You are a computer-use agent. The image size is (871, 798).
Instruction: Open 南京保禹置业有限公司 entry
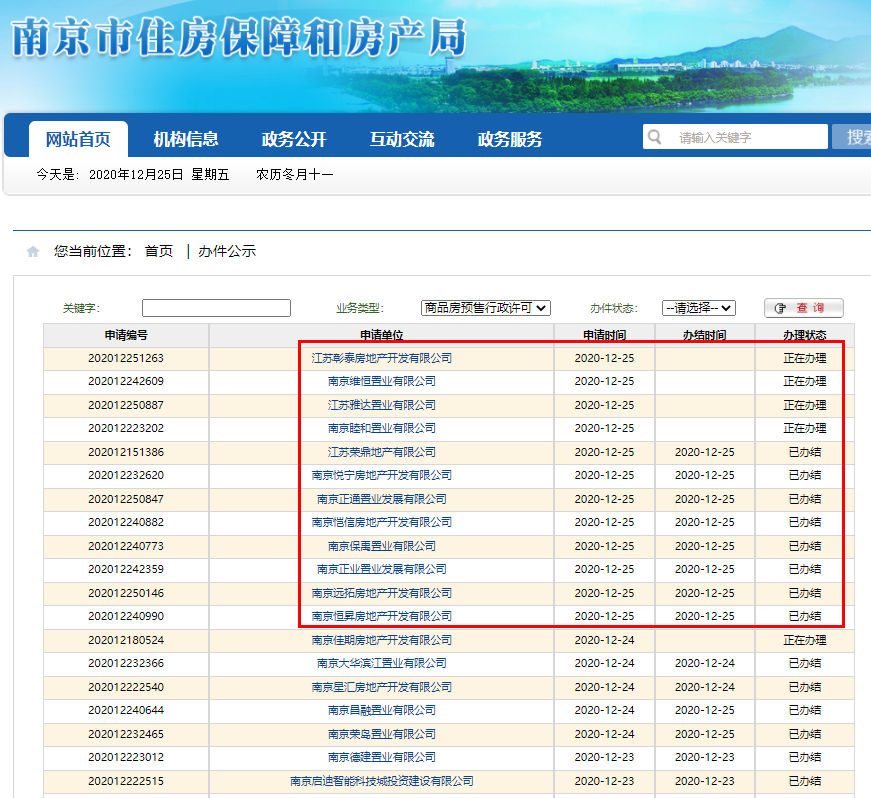(382, 546)
